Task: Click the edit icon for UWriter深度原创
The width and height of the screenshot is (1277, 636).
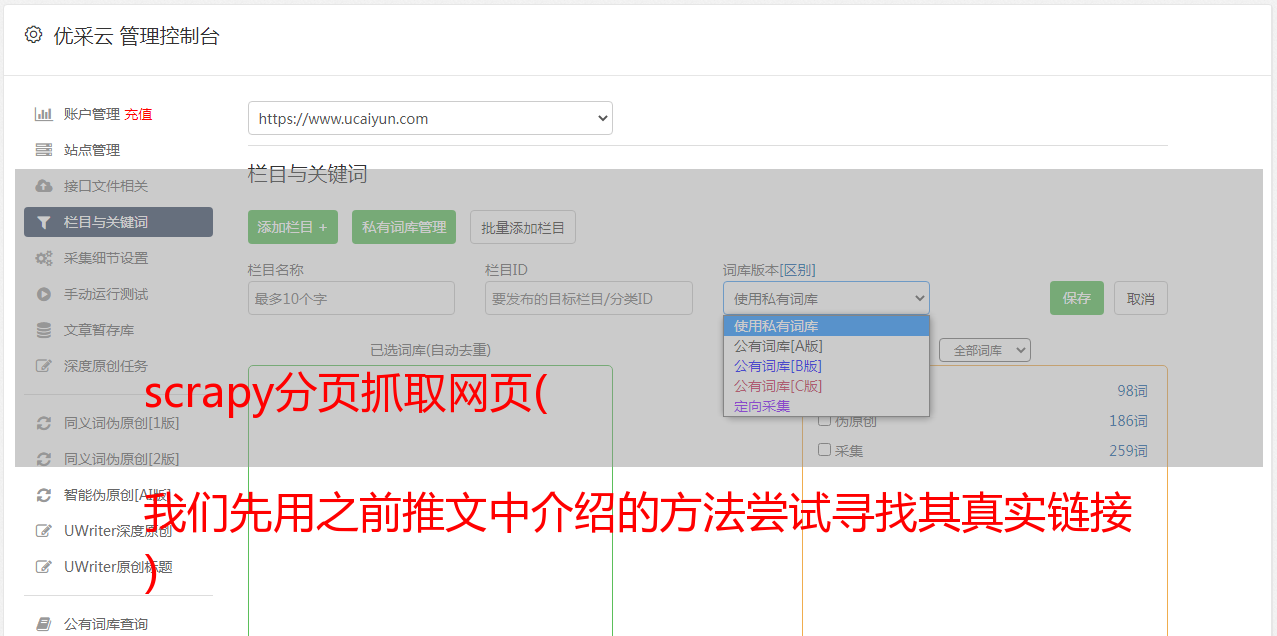Action: [43, 531]
